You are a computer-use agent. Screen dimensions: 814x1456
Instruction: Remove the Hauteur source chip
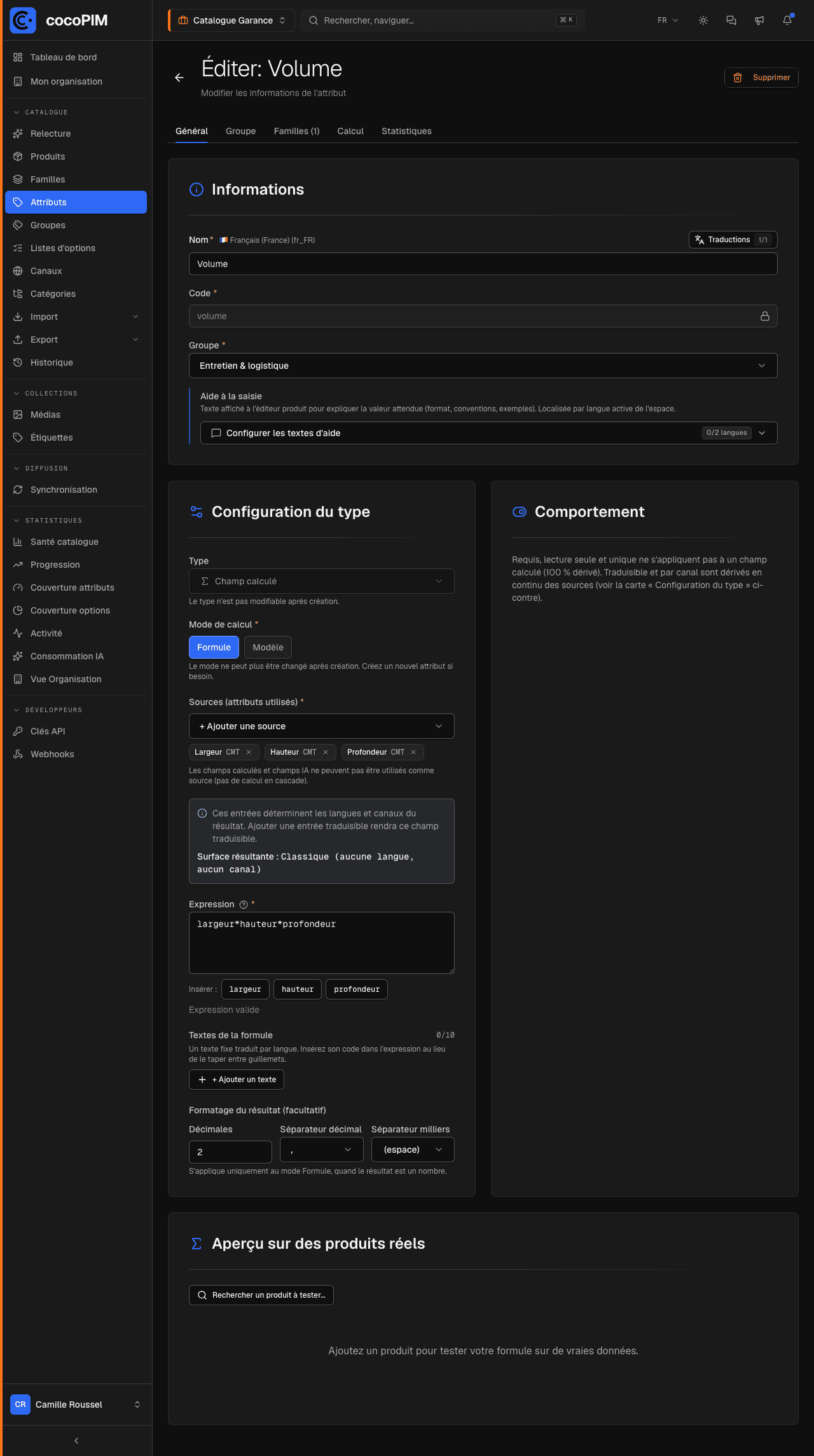[326, 752]
